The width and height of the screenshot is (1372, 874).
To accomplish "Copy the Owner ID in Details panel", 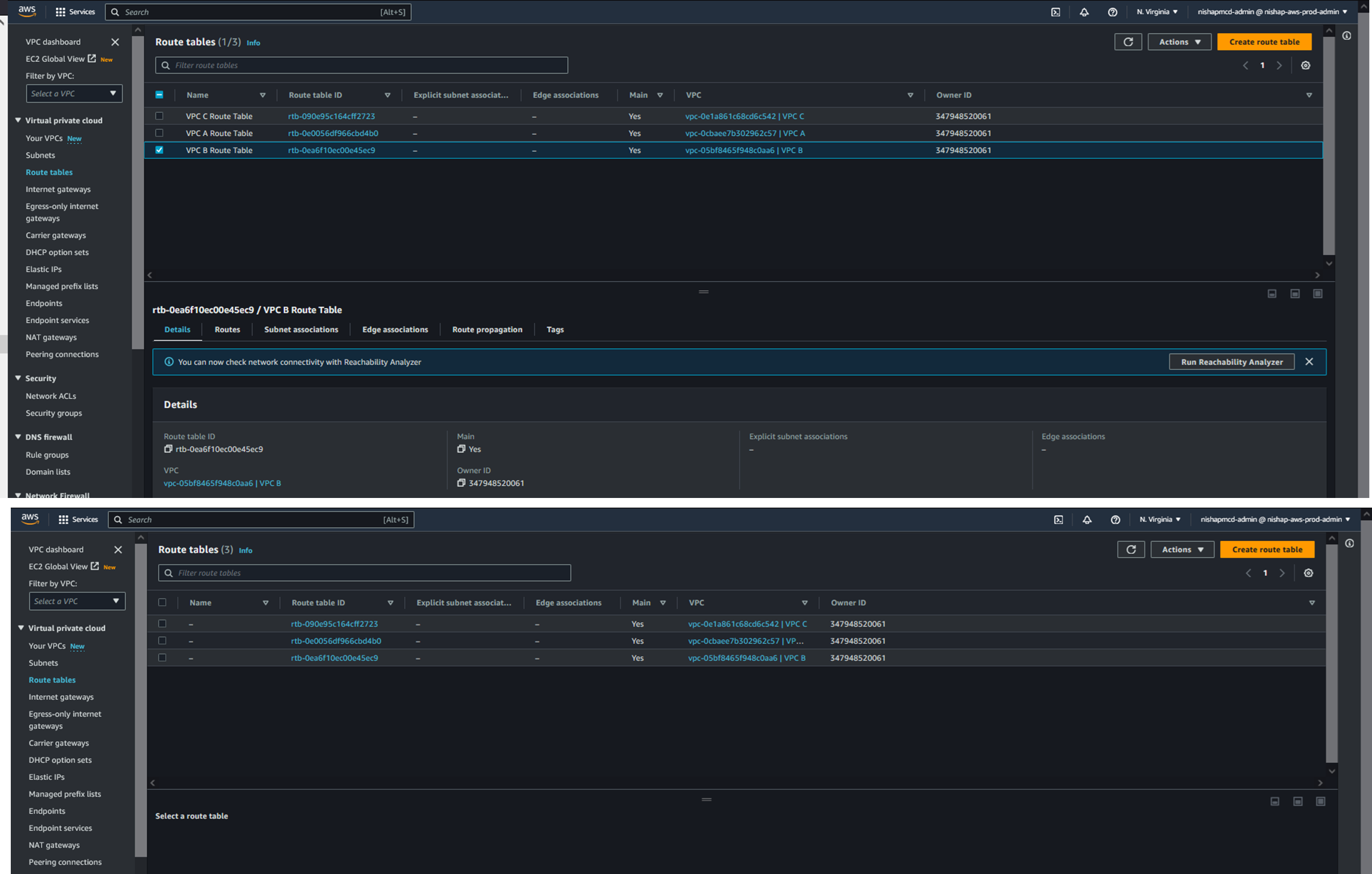I will [x=461, y=483].
